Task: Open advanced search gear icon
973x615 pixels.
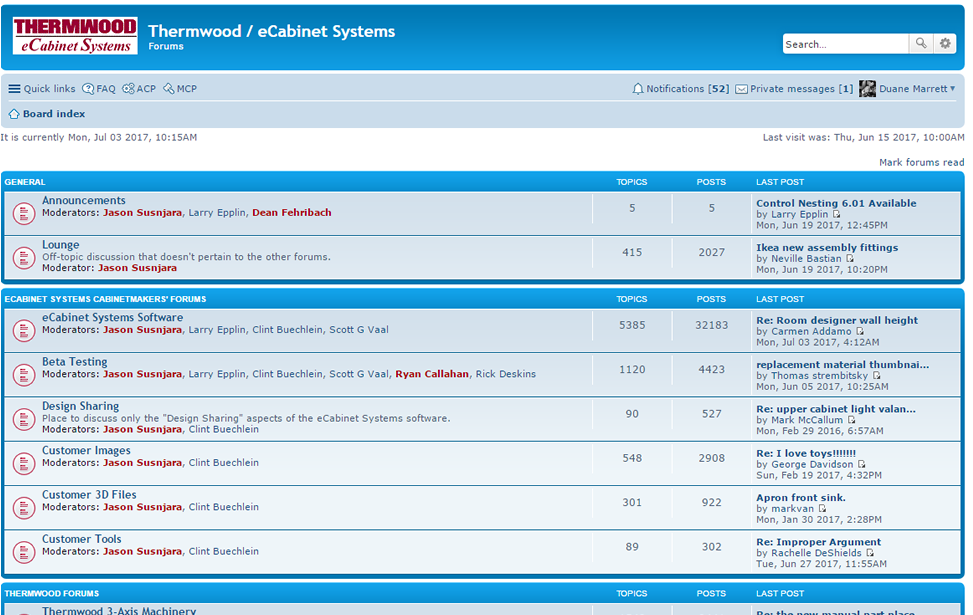Action: (945, 43)
